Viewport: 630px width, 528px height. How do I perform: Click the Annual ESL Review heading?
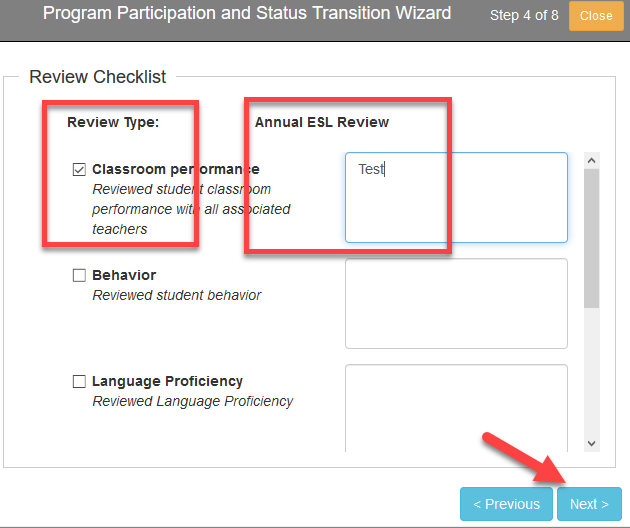point(321,122)
